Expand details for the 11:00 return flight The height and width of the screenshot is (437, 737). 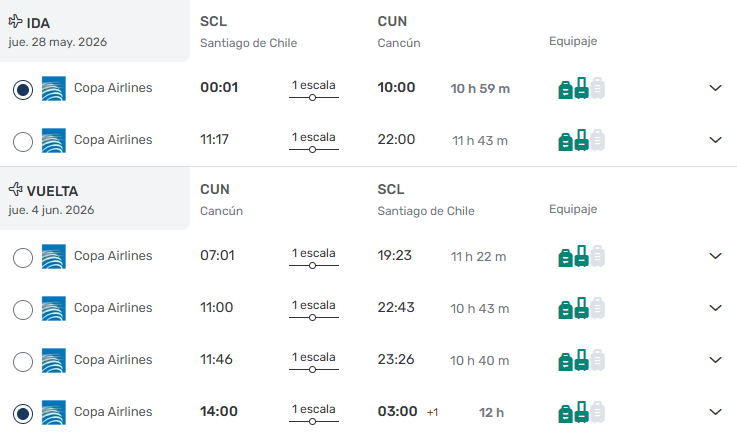(715, 308)
